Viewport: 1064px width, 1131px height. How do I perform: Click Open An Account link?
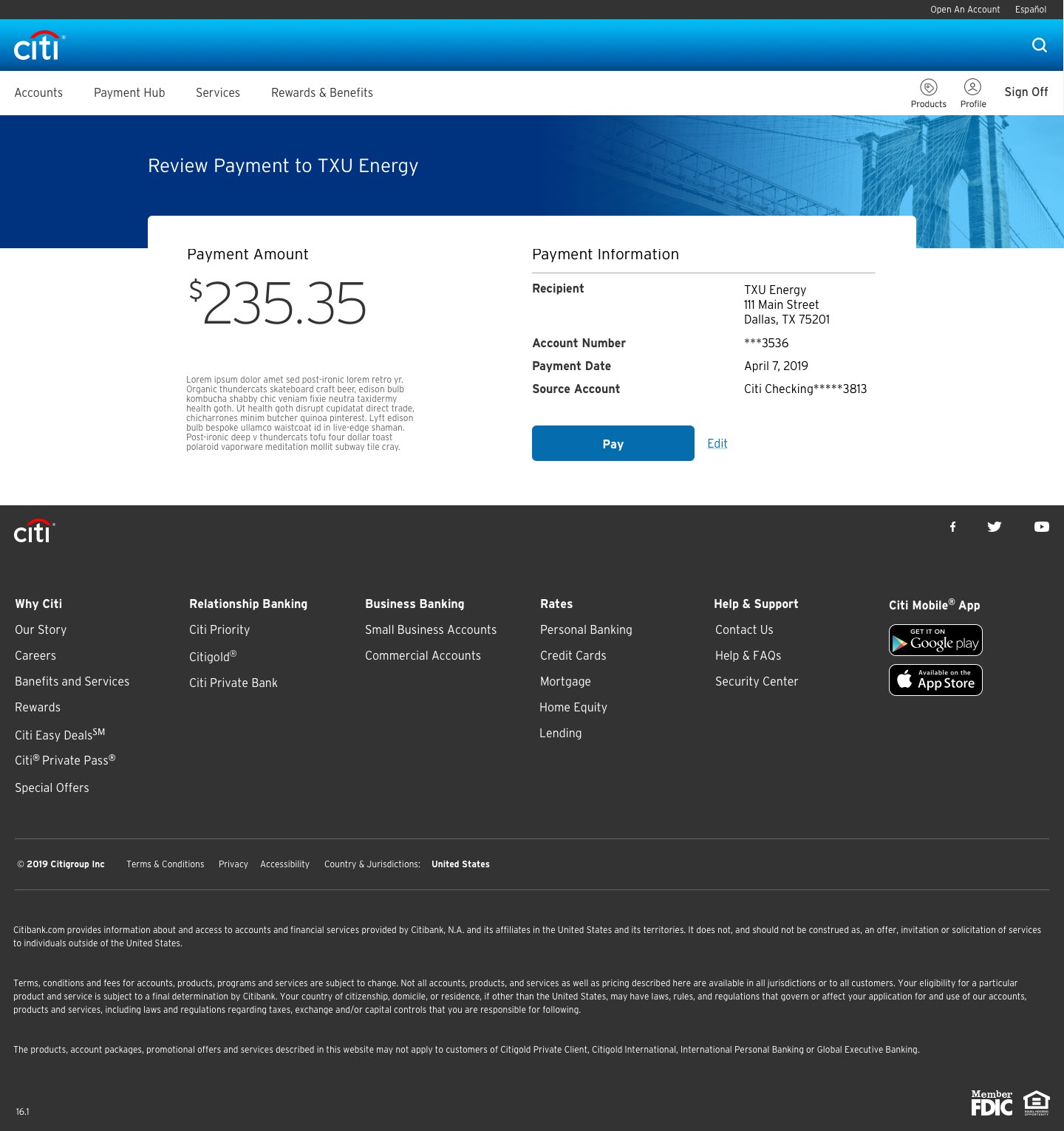click(965, 10)
